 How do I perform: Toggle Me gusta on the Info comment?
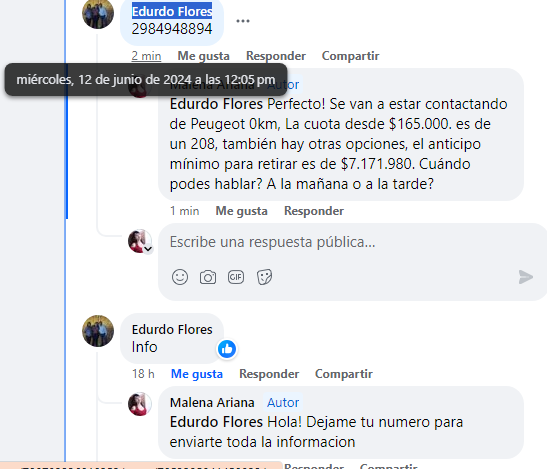click(x=197, y=374)
